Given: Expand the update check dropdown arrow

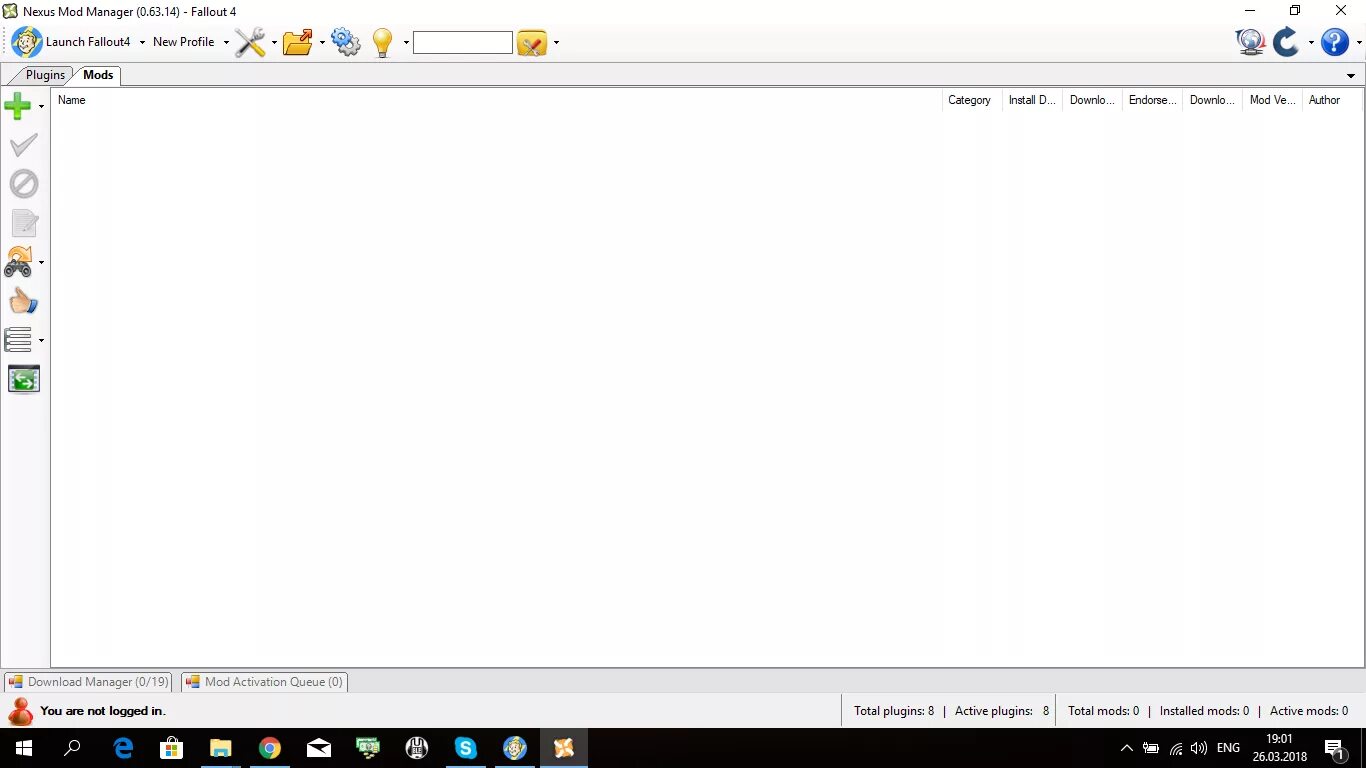Looking at the screenshot, I should tap(1311, 43).
